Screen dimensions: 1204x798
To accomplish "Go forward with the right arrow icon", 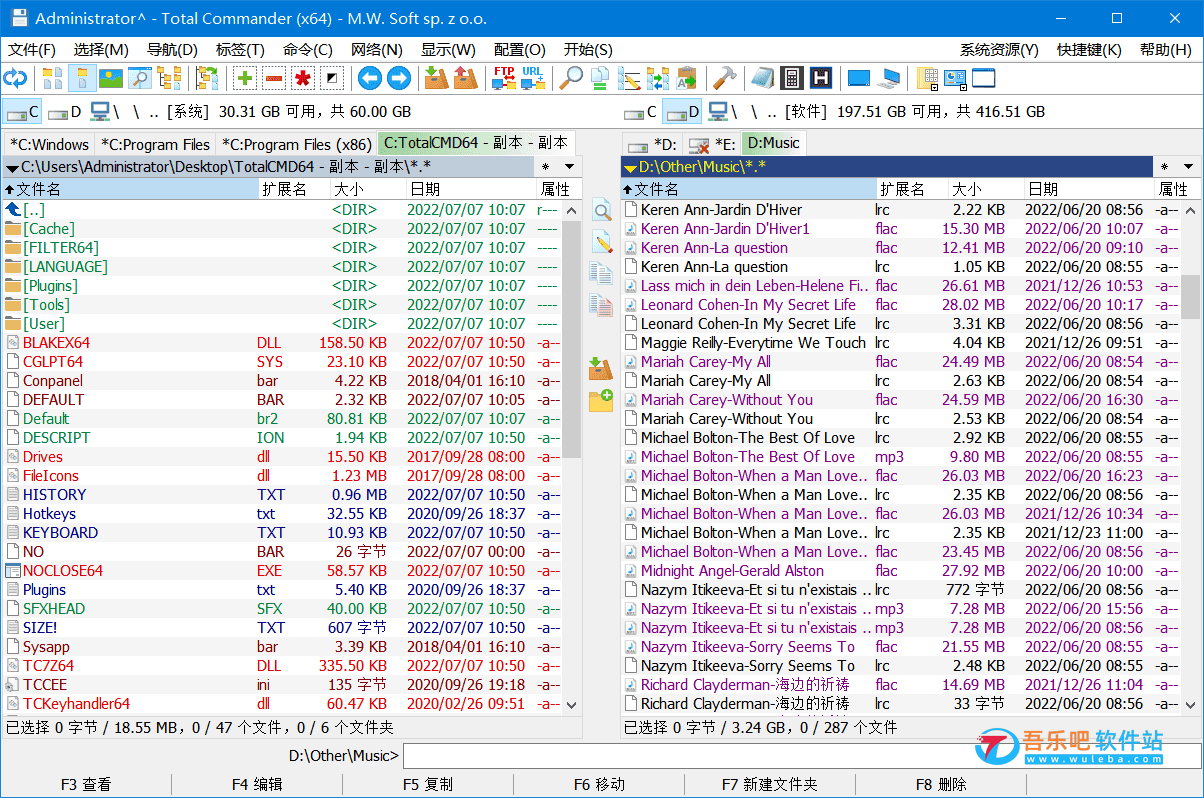I will [x=399, y=78].
